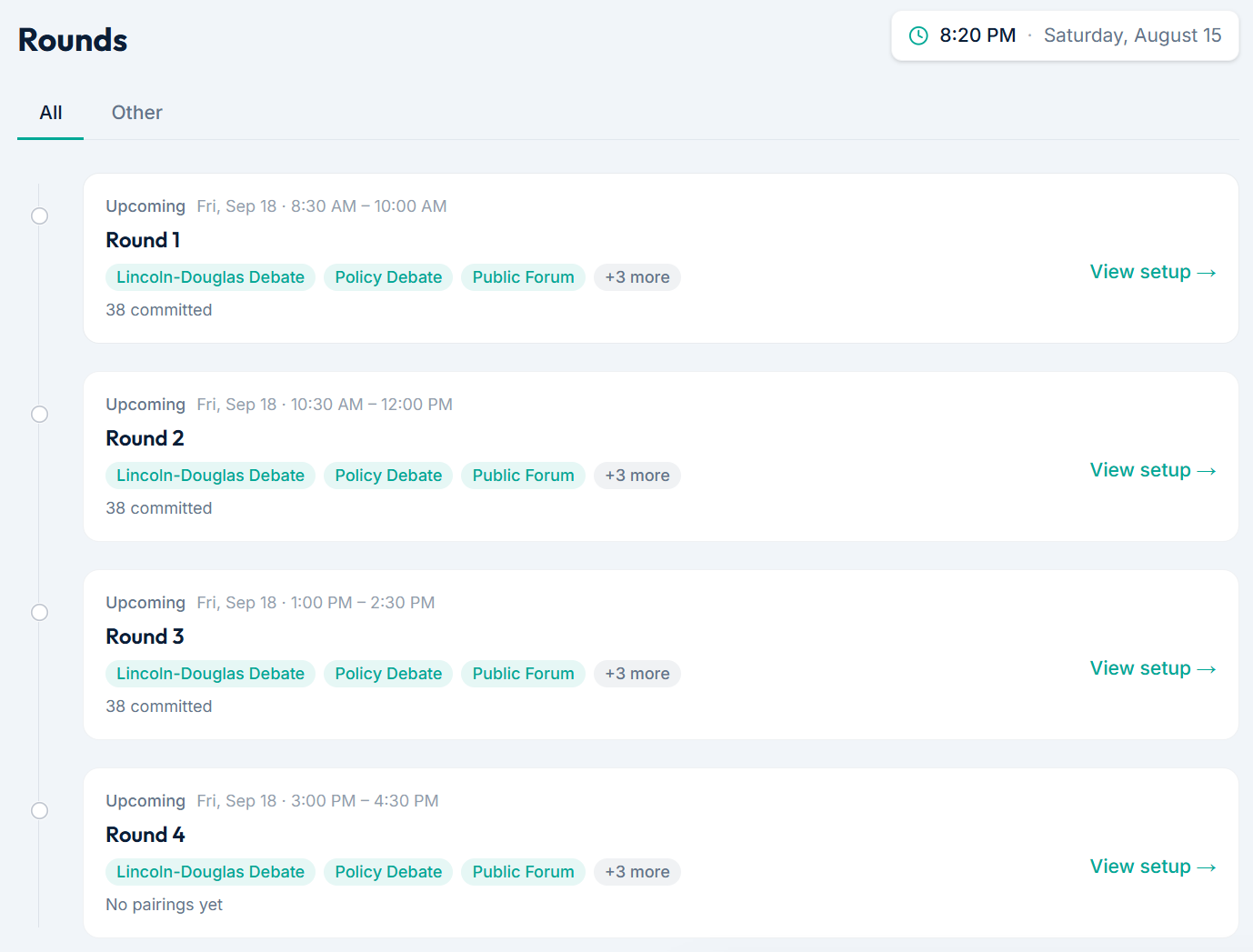Screen dimensions: 1253x952
Task: Select Public Forum tag in Round 3
Action: [x=524, y=674]
